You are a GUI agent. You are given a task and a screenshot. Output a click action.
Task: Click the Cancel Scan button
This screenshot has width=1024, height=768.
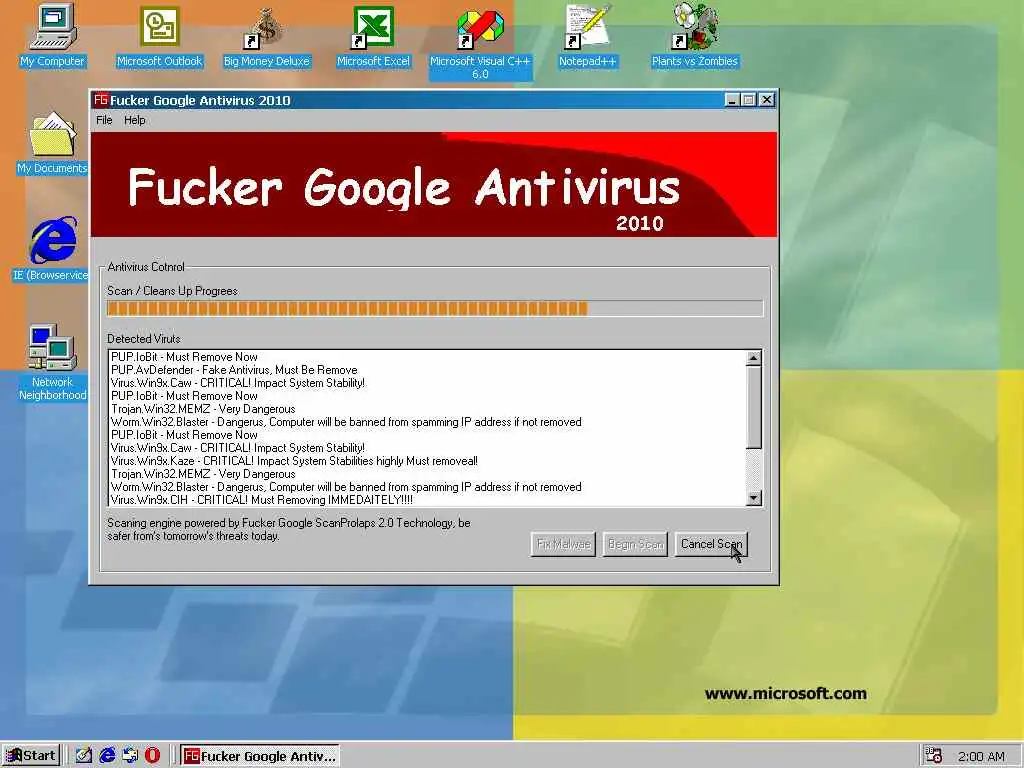[711, 544]
